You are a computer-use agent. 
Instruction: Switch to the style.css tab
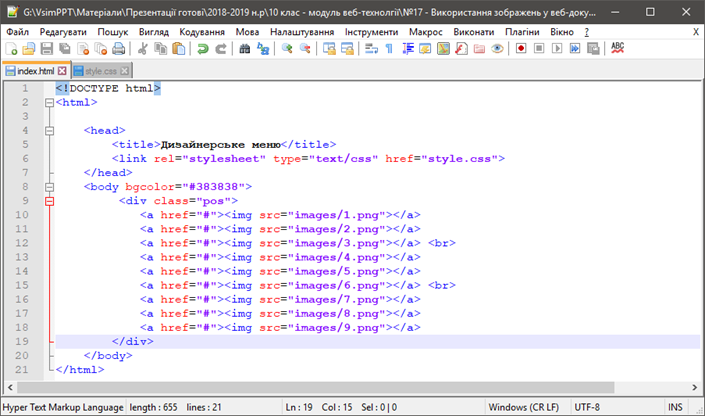(x=101, y=71)
